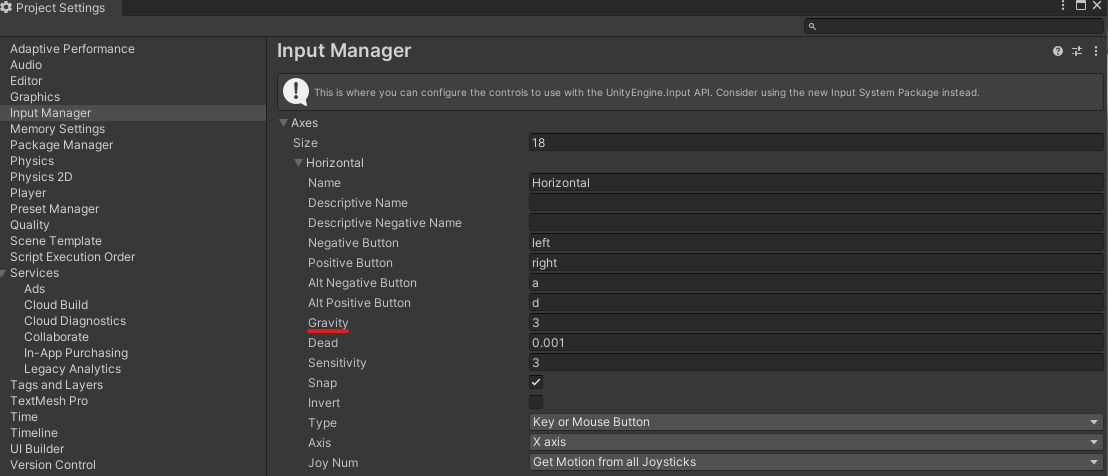Click the warning info icon in the notice box

click(295, 92)
